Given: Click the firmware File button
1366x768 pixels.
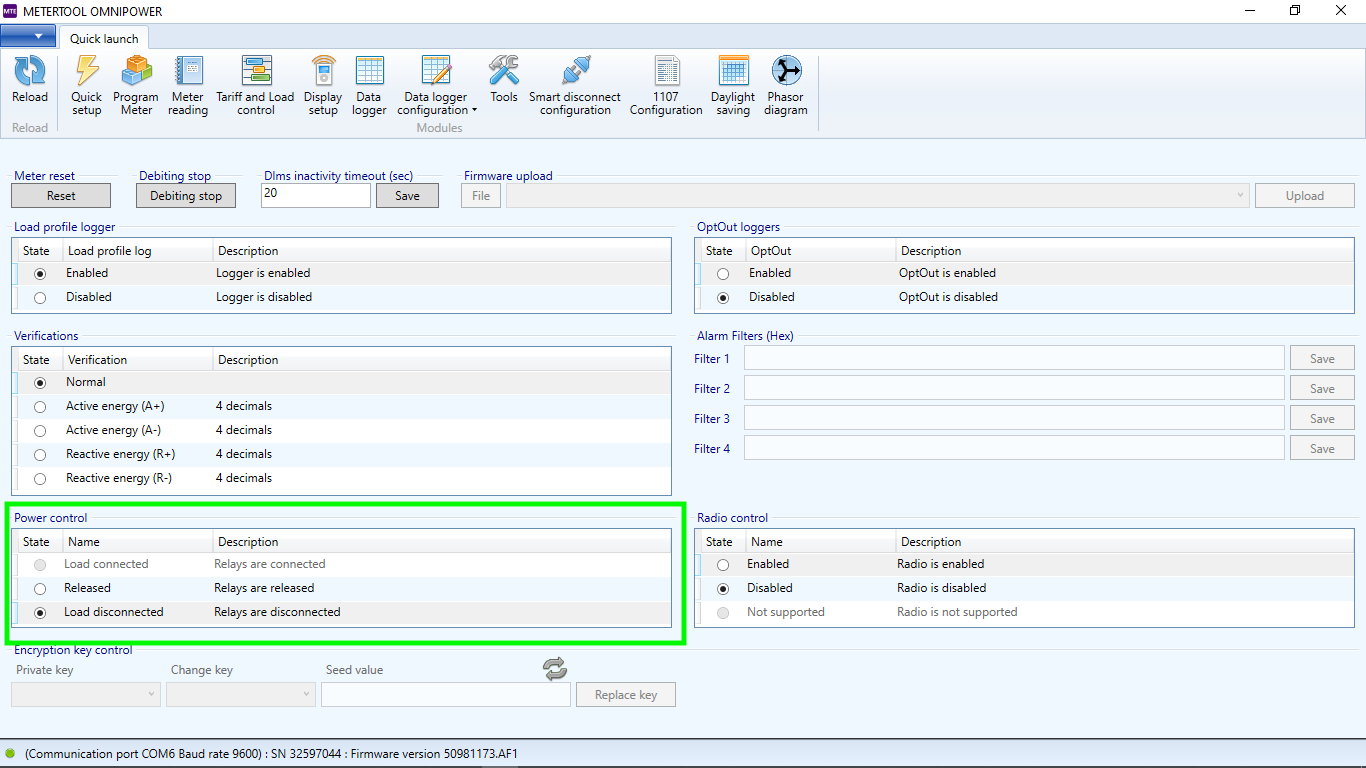Looking at the screenshot, I should pos(481,196).
